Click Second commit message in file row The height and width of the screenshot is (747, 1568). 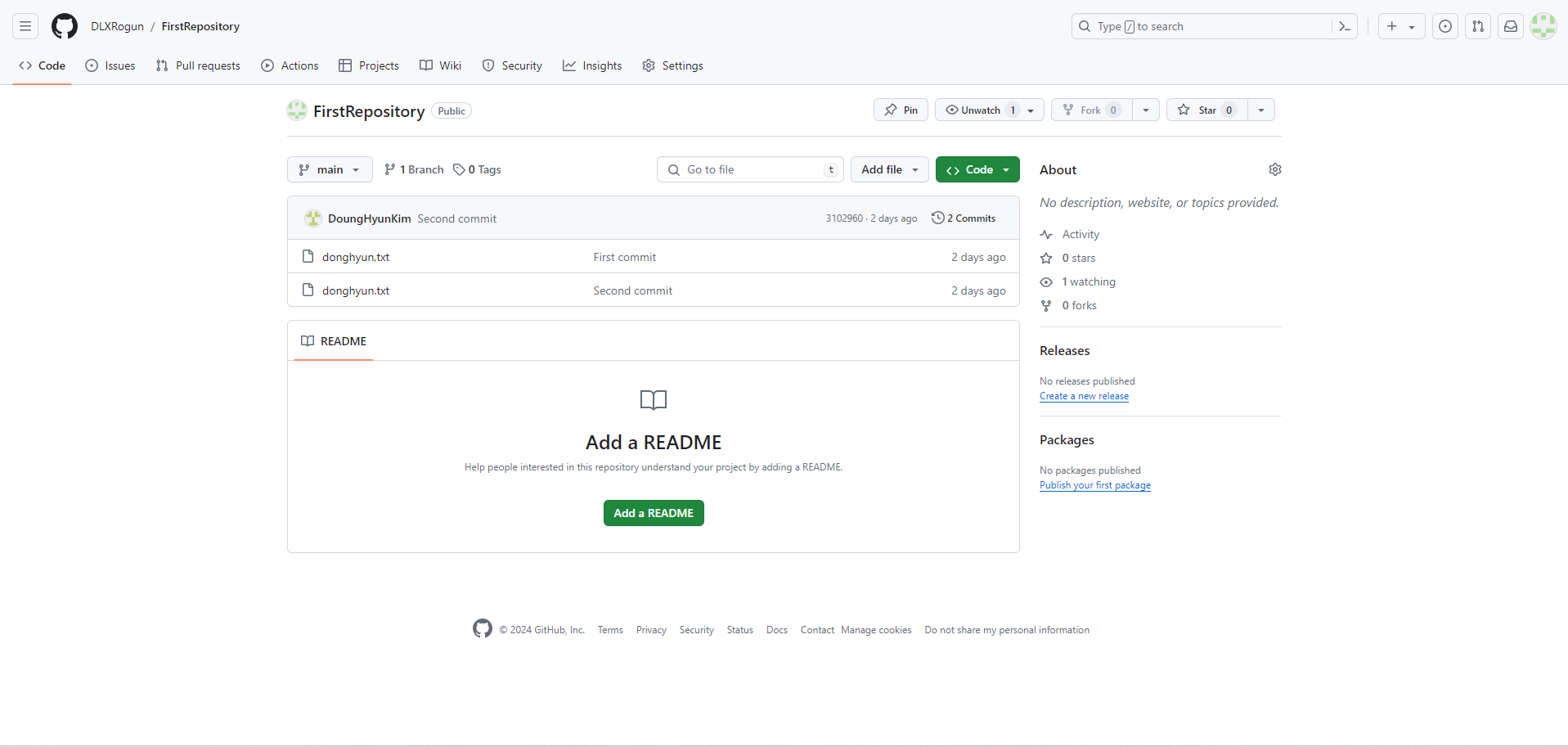(632, 290)
